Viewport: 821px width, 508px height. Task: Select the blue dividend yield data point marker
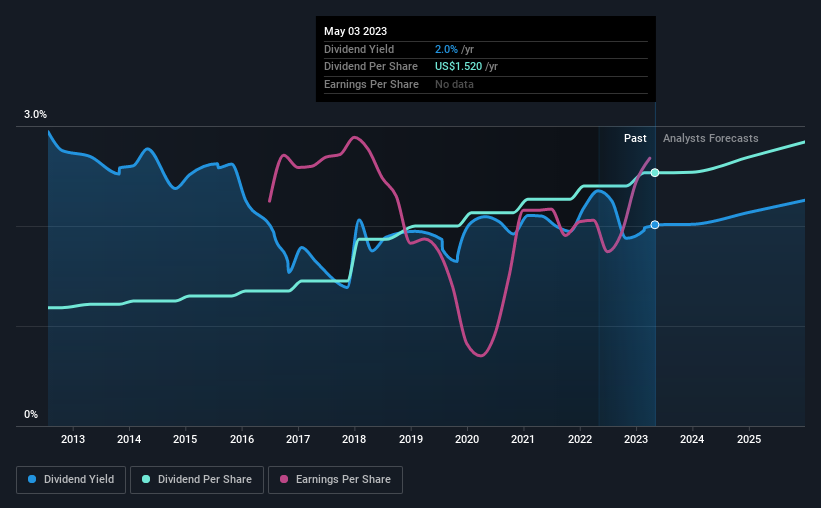(x=655, y=225)
